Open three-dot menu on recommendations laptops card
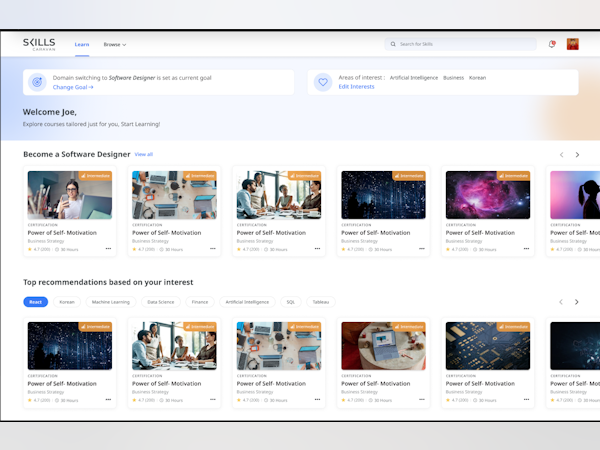This screenshot has height=450, width=600. pyautogui.click(x=317, y=399)
